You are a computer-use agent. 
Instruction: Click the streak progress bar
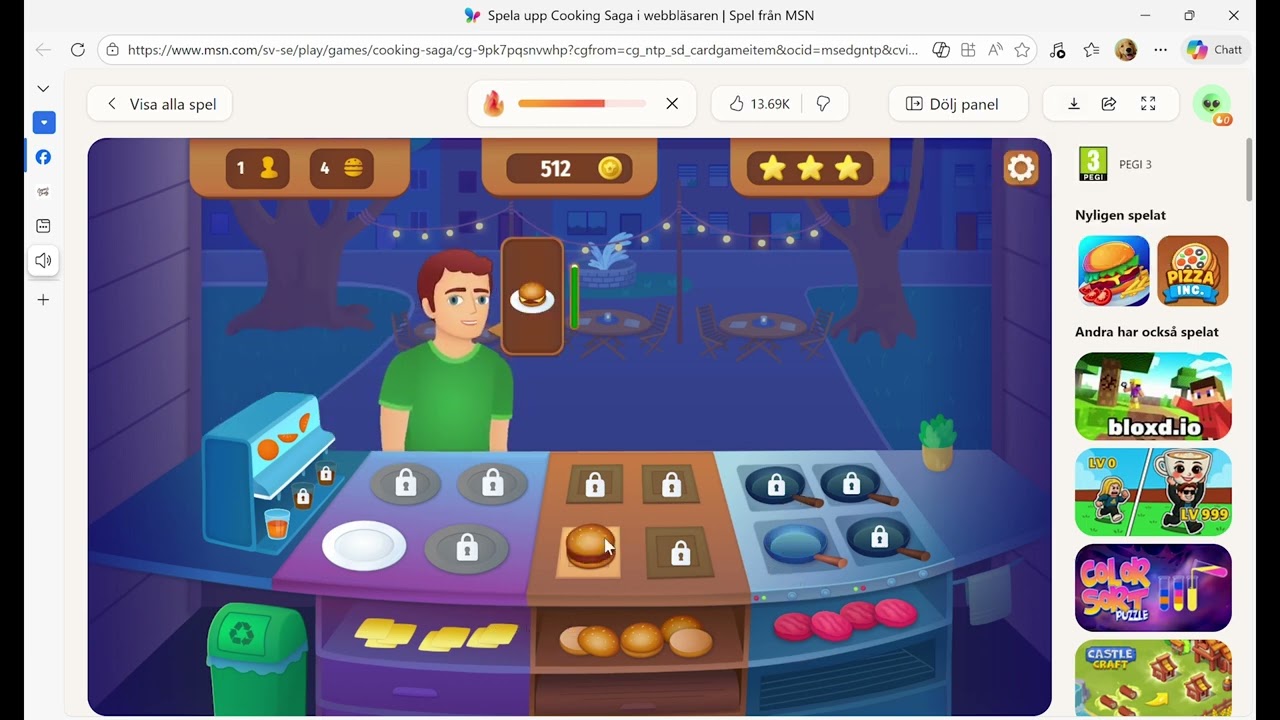(582, 104)
